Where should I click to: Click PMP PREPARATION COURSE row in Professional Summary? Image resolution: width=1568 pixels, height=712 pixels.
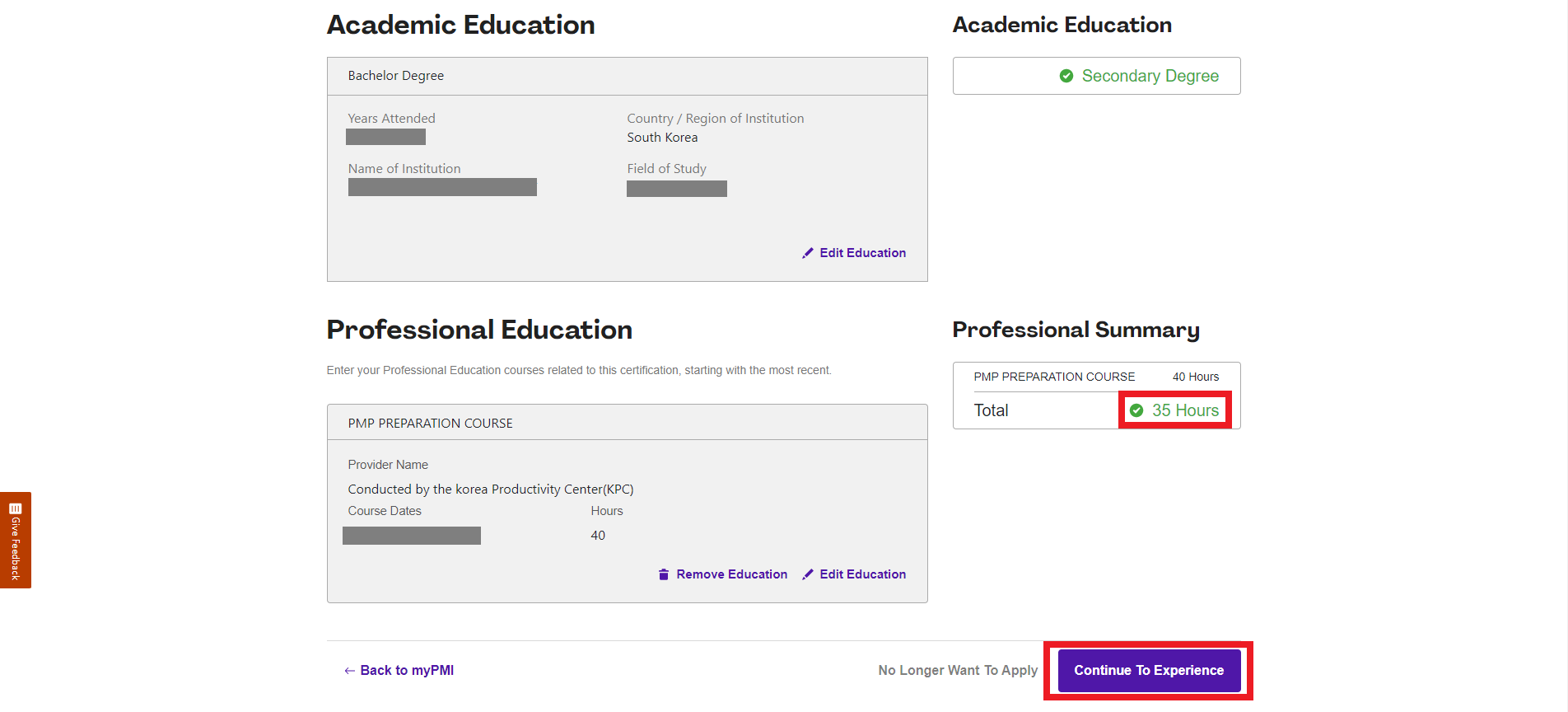[x=1096, y=377]
